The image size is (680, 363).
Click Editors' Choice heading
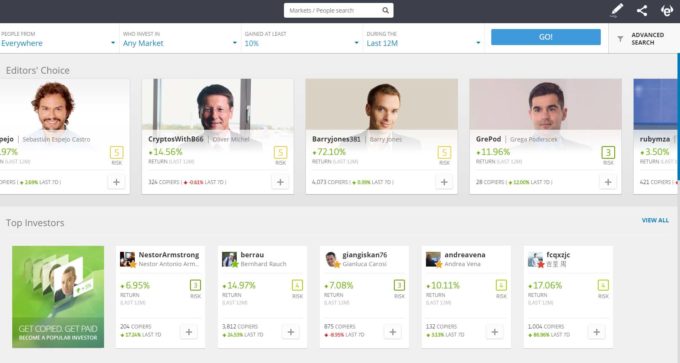tap(38, 70)
